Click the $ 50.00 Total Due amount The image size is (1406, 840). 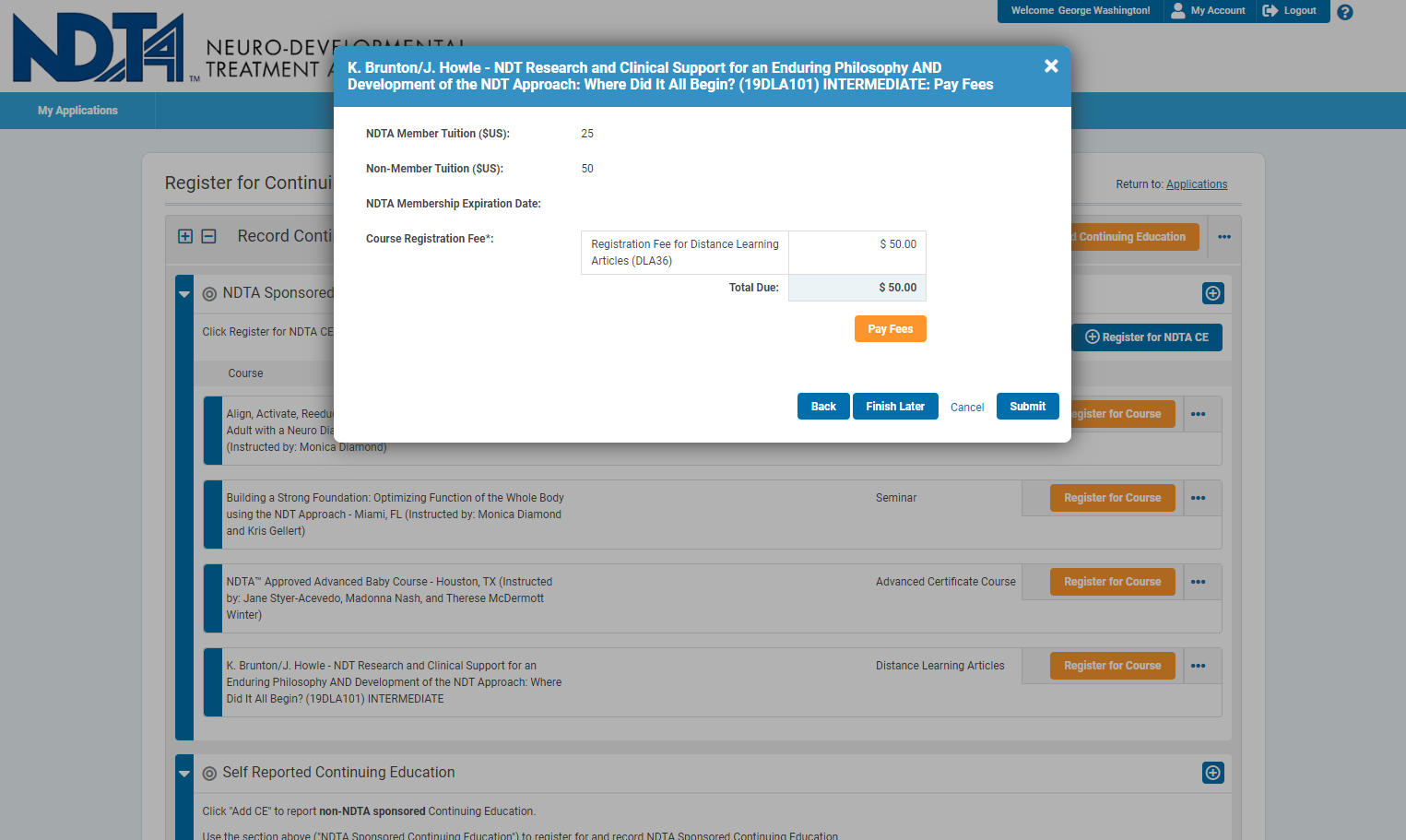tap(898, 288)
